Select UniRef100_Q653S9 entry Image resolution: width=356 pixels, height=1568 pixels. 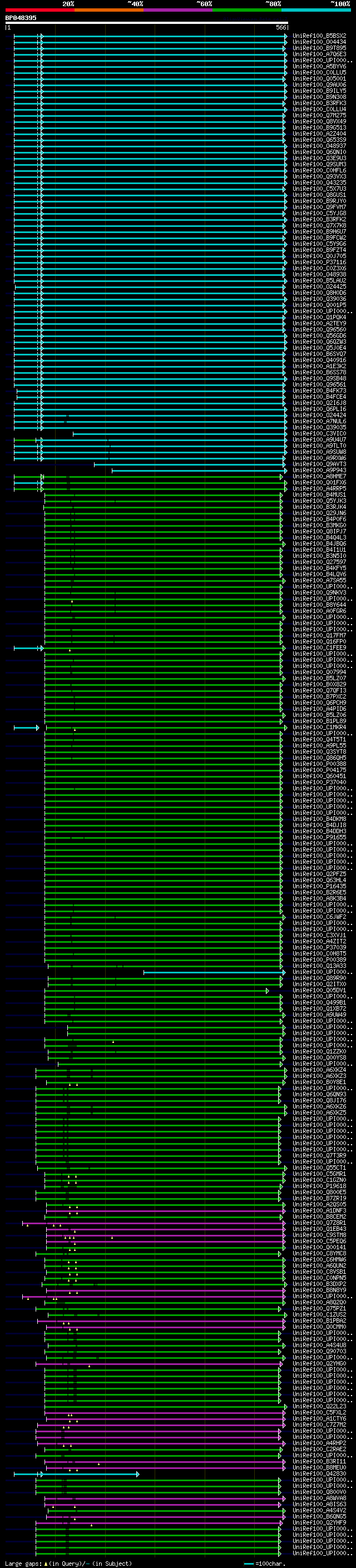click(319, 140)
